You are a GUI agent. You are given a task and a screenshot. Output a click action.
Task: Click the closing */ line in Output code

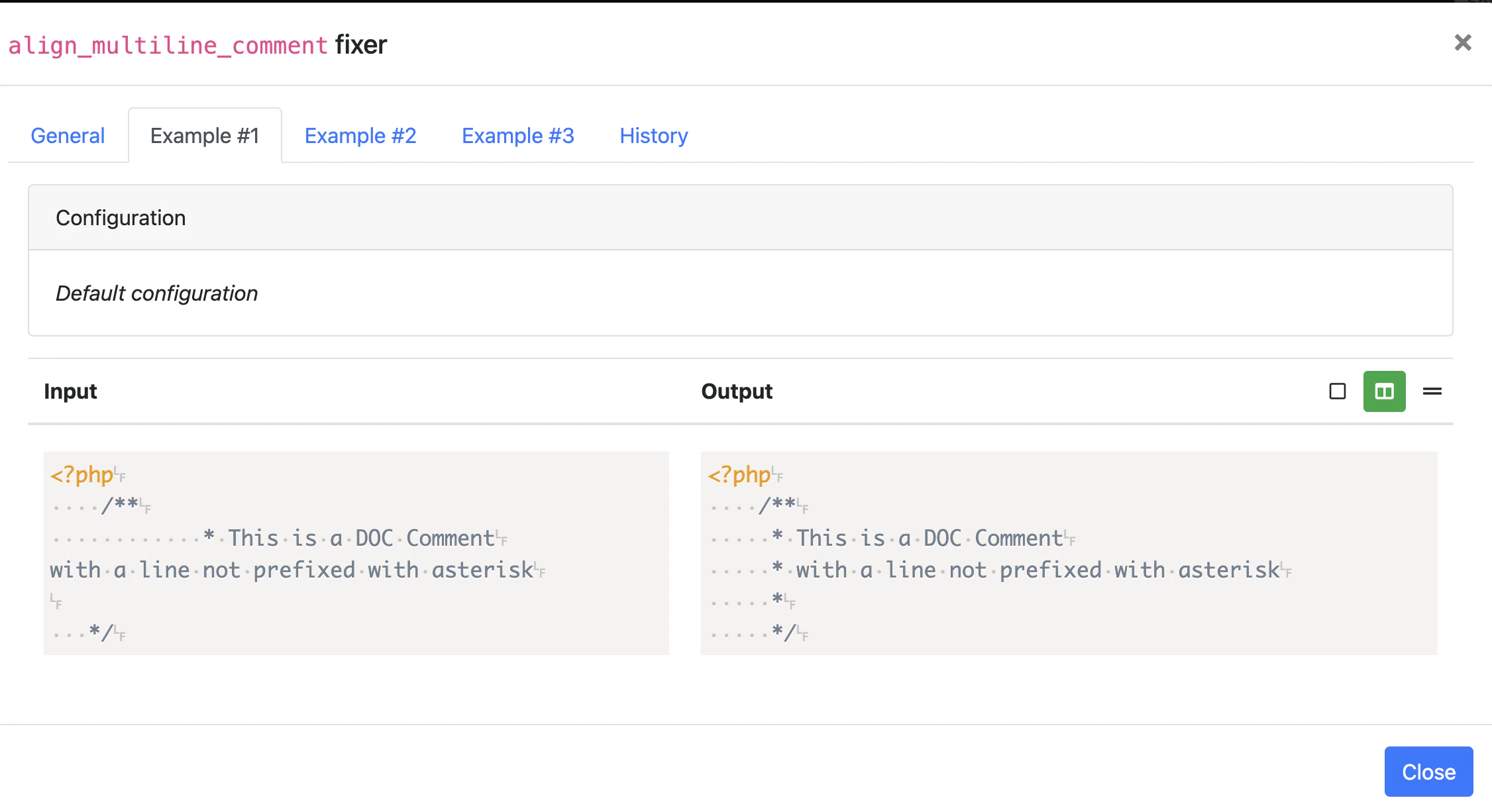[x=758, y=633]
